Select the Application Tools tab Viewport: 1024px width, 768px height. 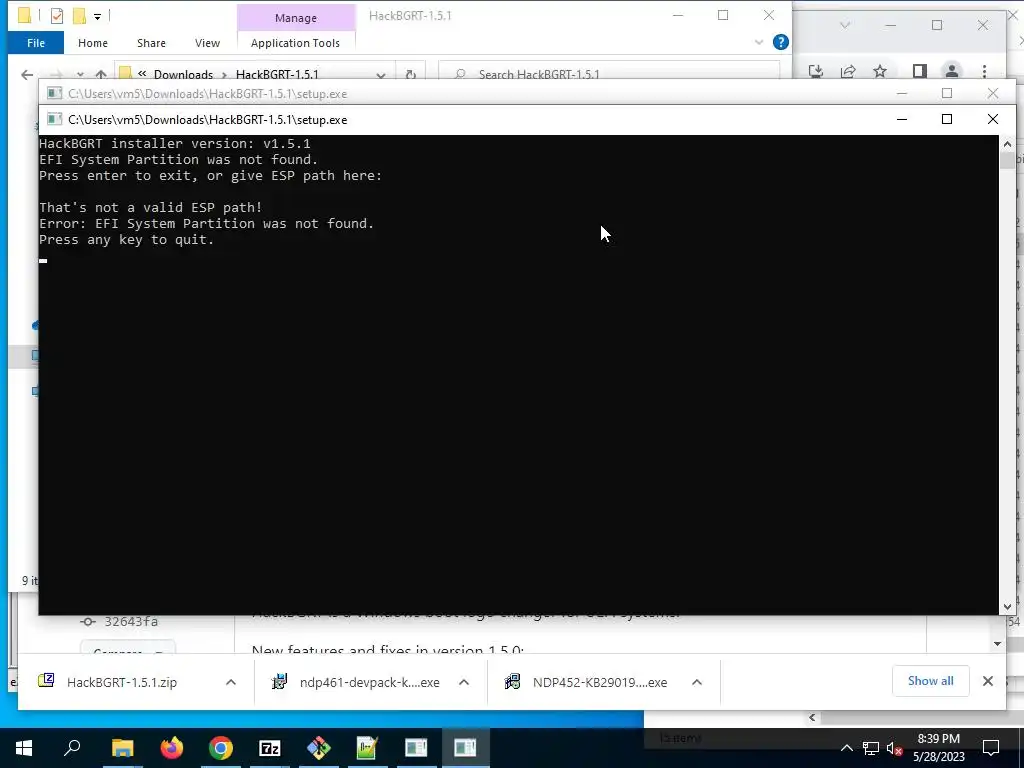pyautogui.click(x=295, y=43)
